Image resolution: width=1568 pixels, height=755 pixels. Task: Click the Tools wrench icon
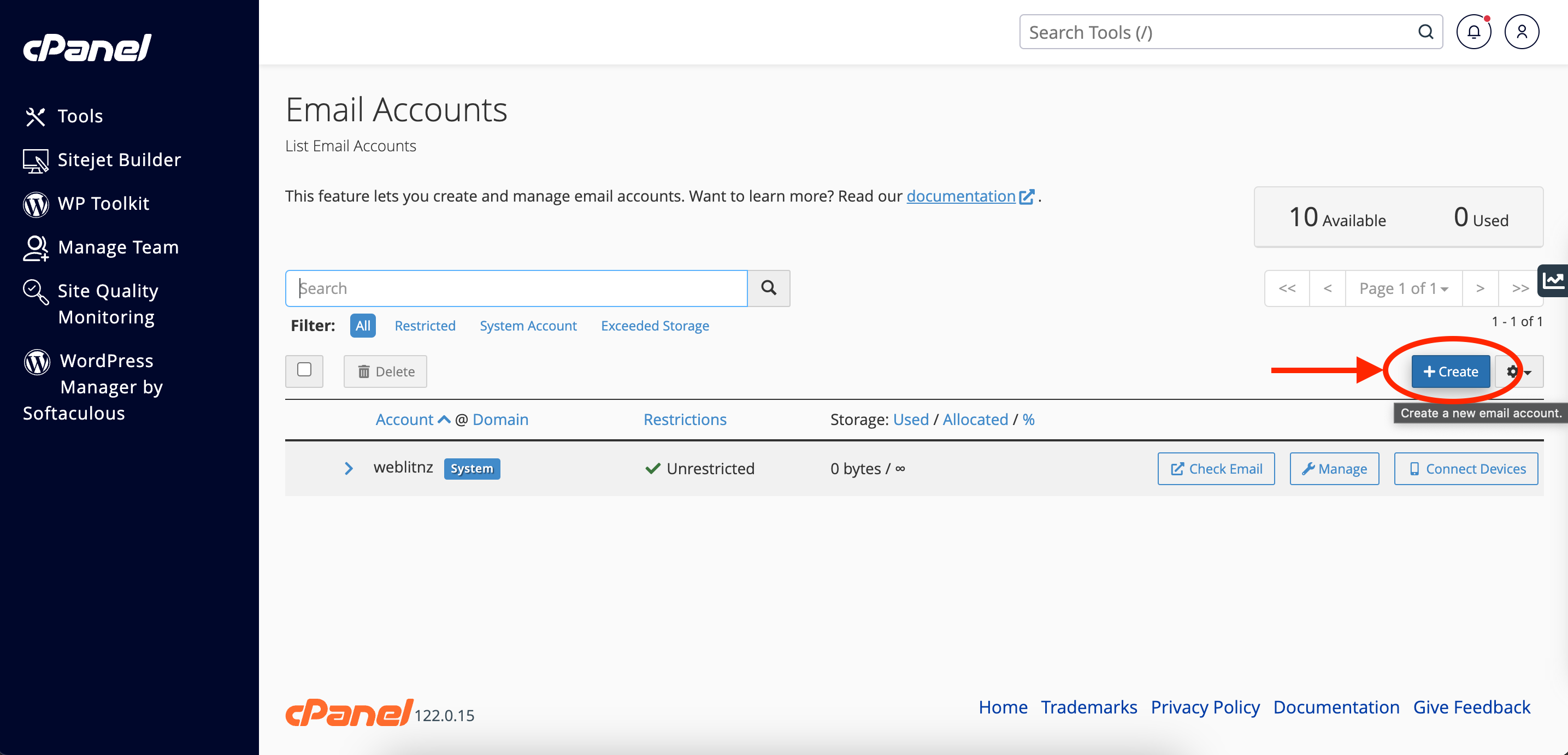coord(36,116)
